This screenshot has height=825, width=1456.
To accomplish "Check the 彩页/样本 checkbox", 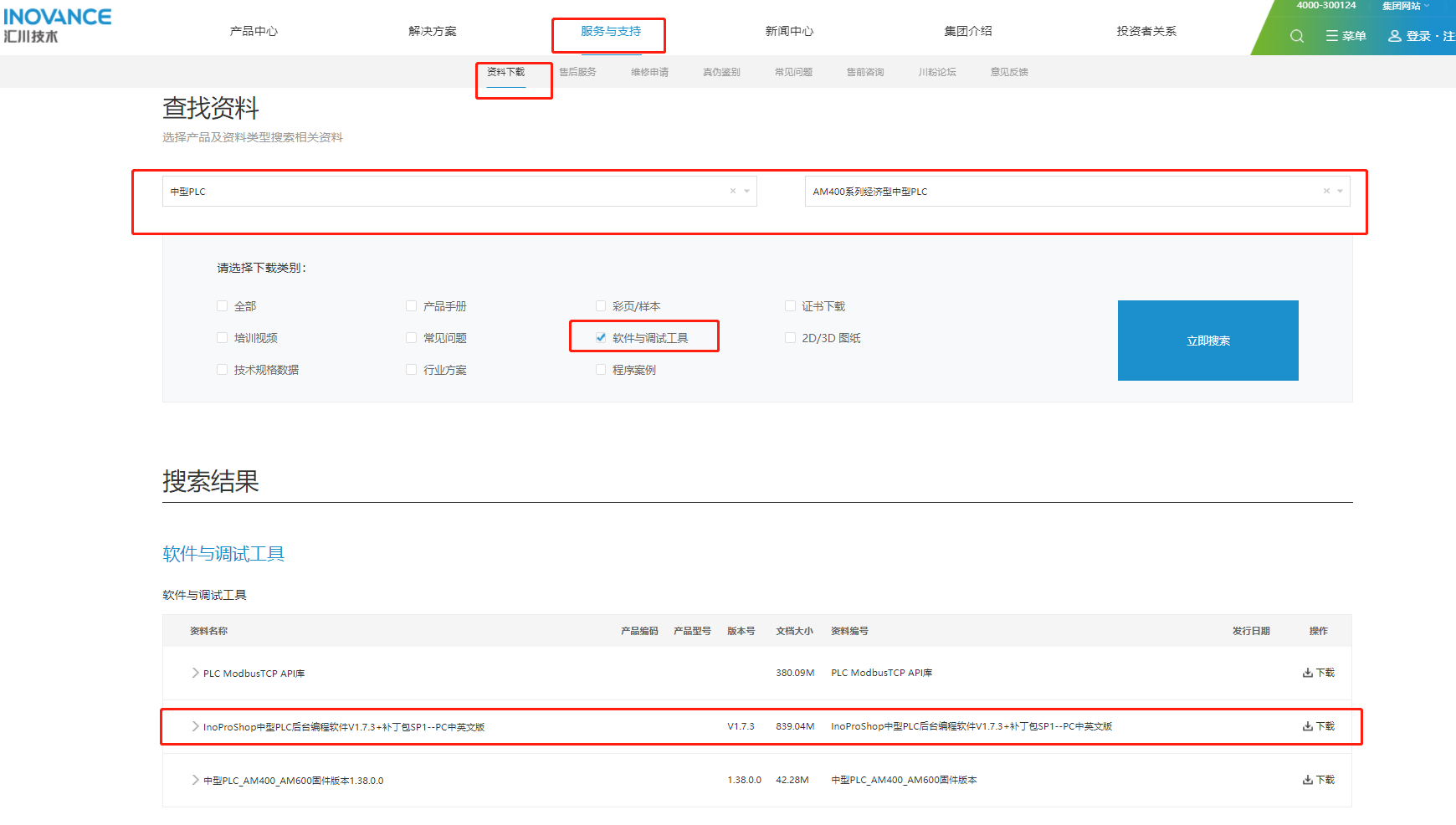I will 601,306.
